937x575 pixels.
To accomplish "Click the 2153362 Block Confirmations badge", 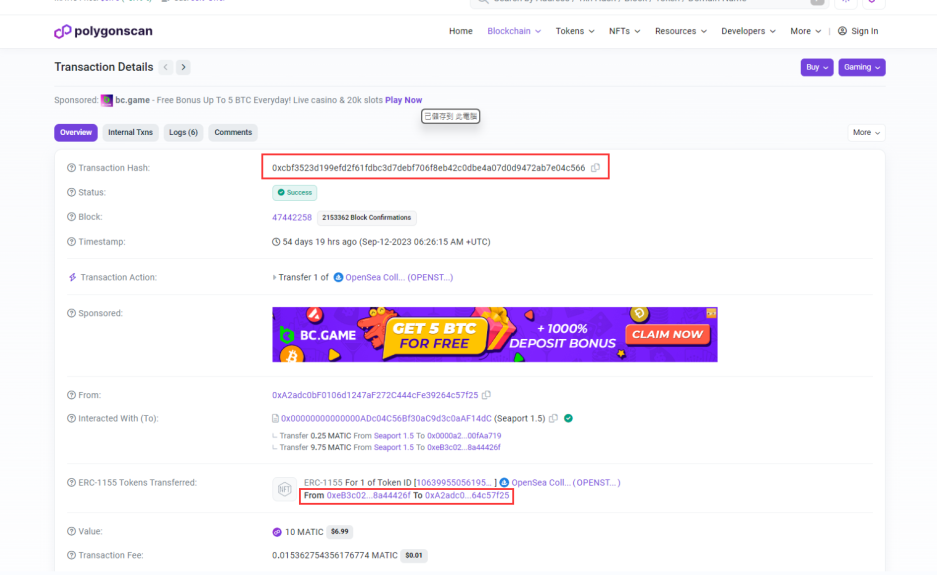I will (x=366, y=218).
